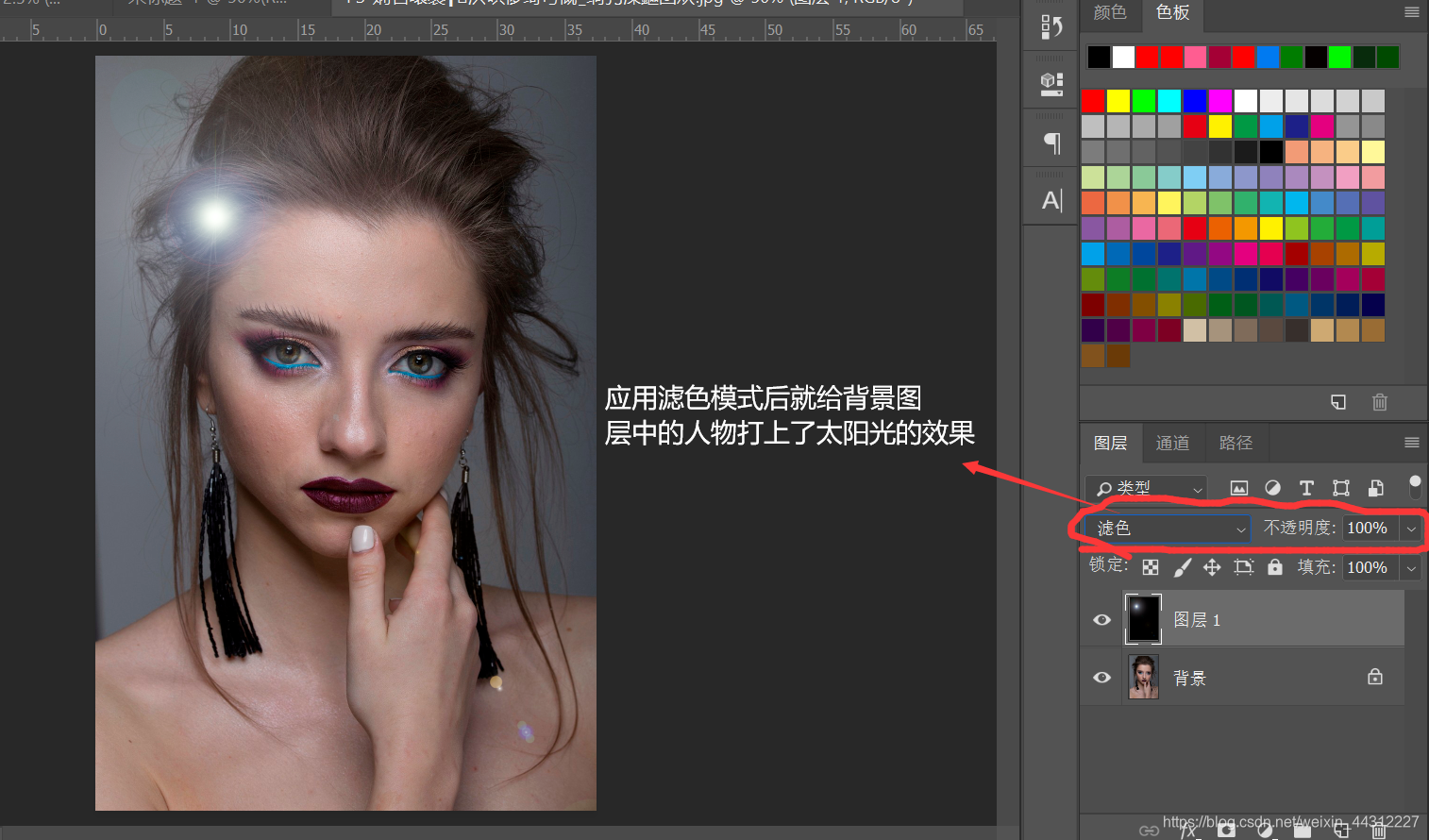1429x840 pixels.
Task: Create a new swatch in the swatches panel
Action: [1338, 402]
